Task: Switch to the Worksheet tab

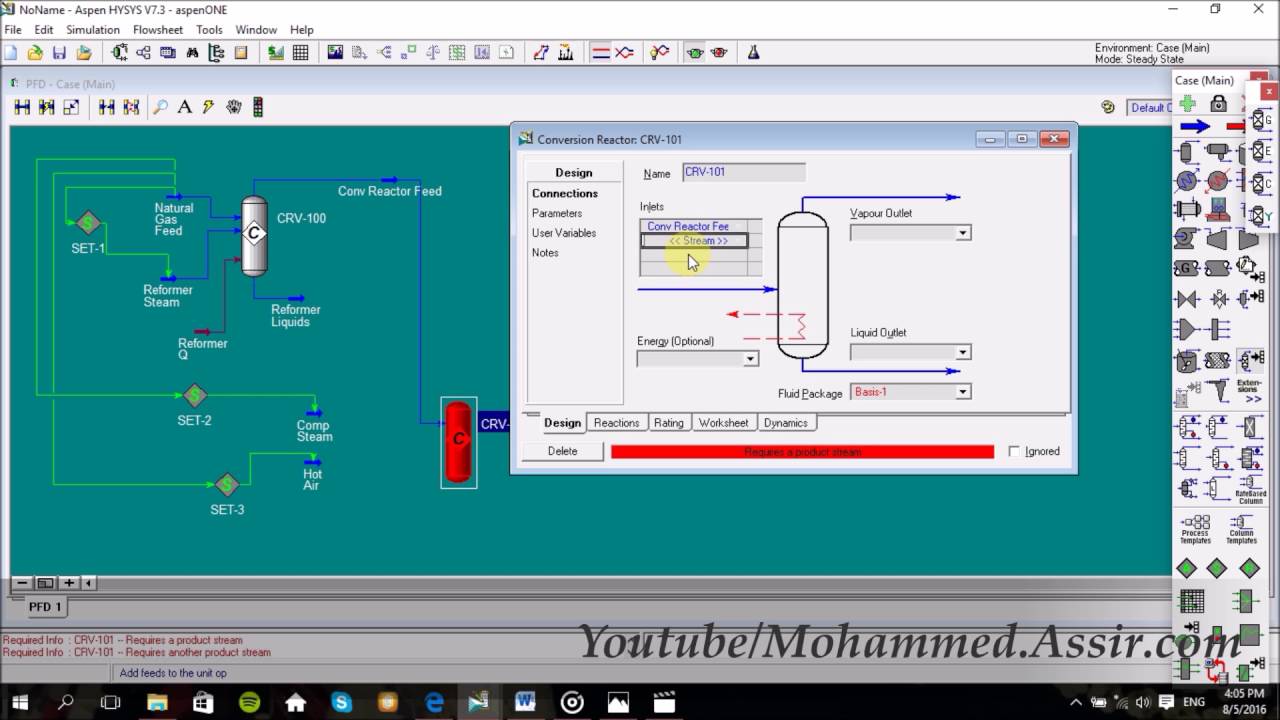Action: pos(723,423)
